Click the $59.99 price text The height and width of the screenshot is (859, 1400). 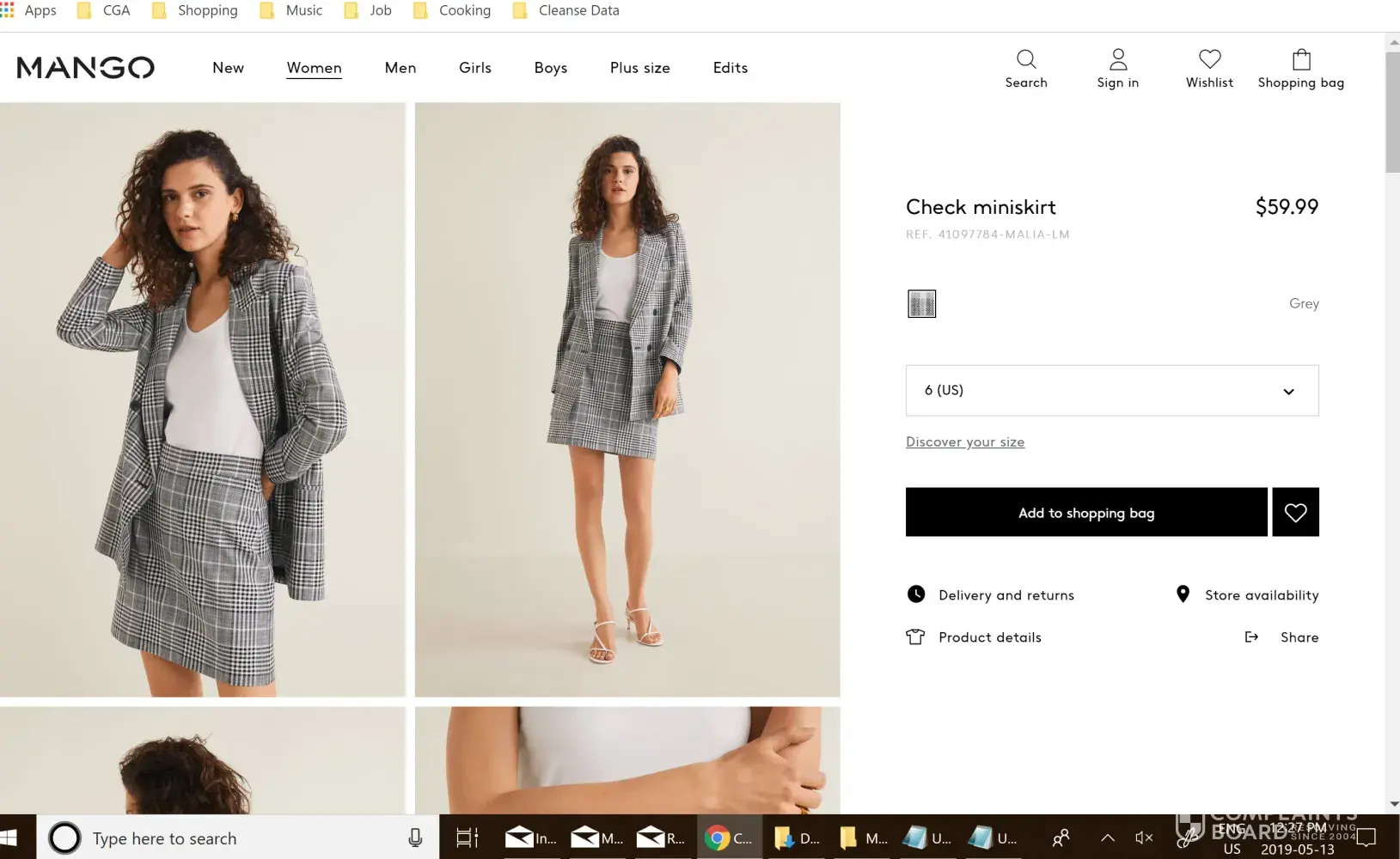(1287, 207)
